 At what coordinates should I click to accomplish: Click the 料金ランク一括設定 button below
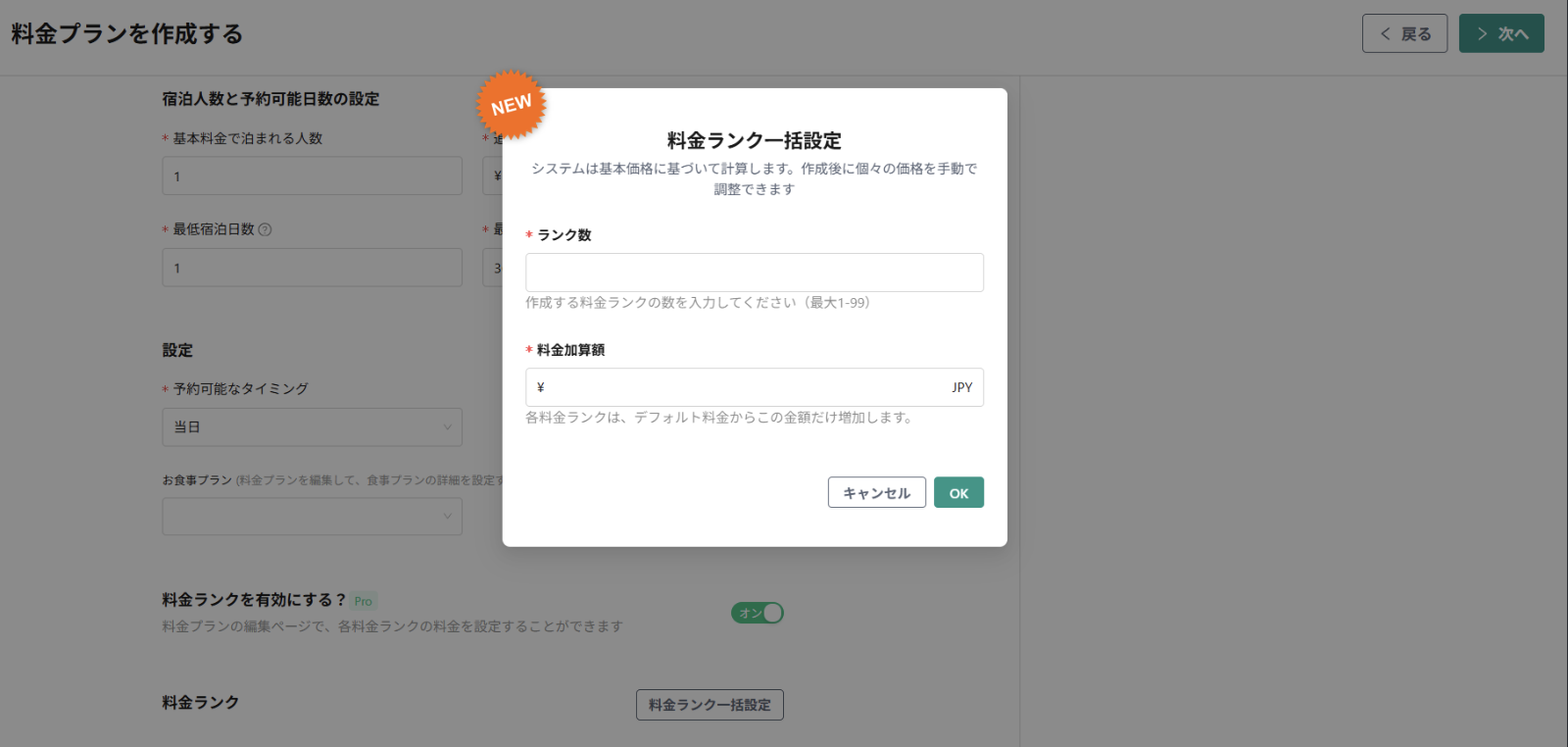(710, 705)
